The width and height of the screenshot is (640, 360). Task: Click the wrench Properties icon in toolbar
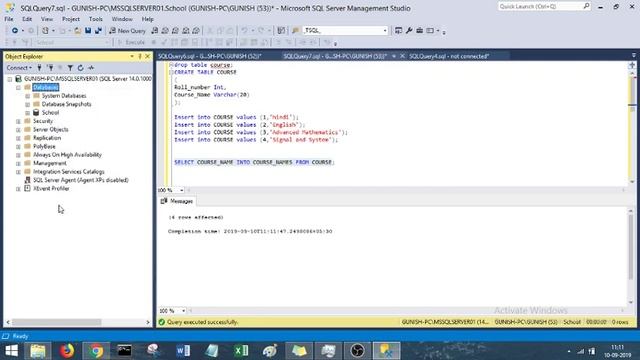[x=409, y=31]
